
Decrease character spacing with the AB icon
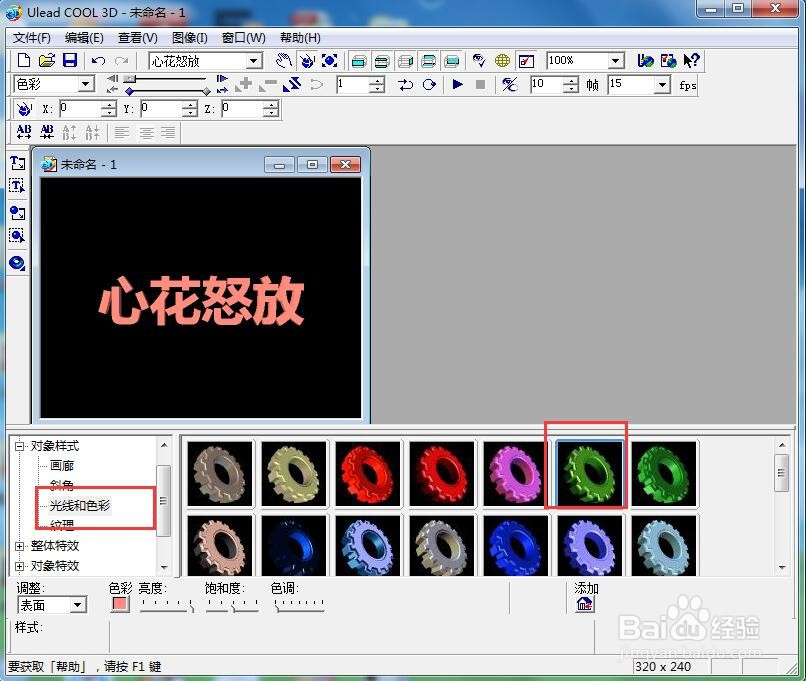coord(47,132)
